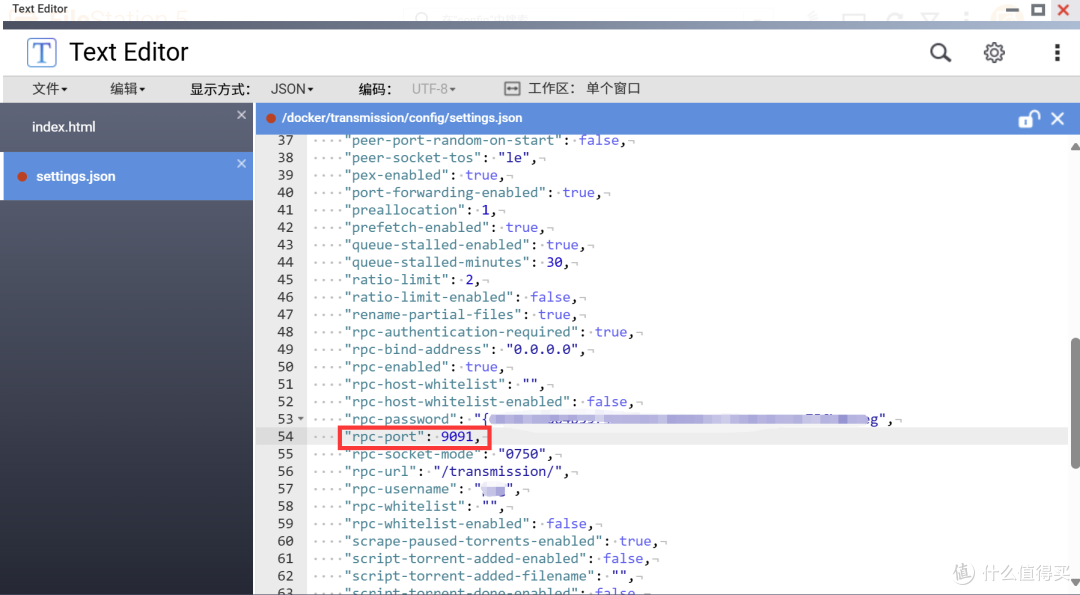Click the vertical scrollbar thumb

[1074, 404]
